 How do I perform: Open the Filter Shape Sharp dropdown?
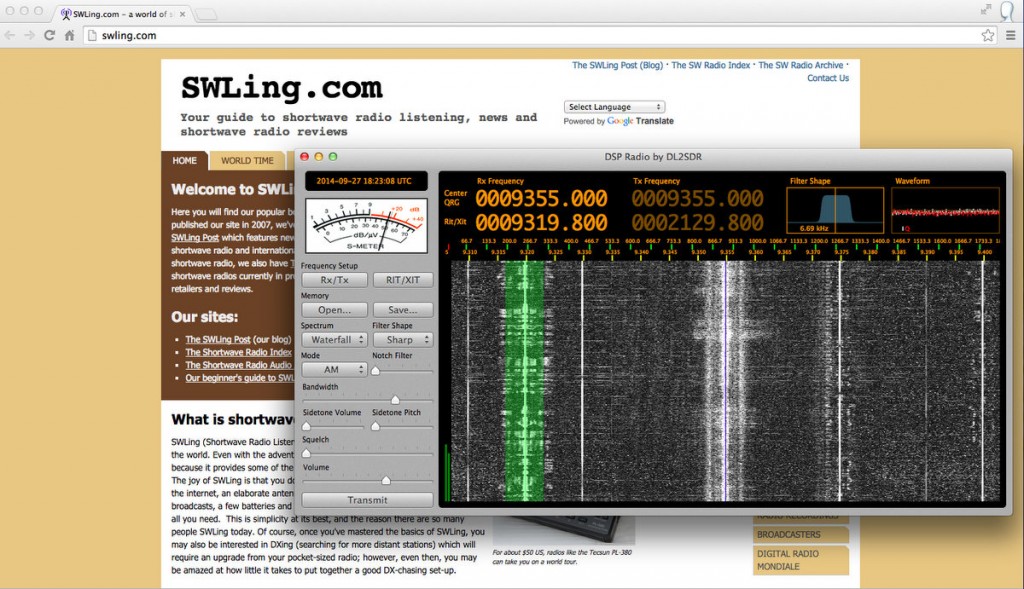(403, 340)
